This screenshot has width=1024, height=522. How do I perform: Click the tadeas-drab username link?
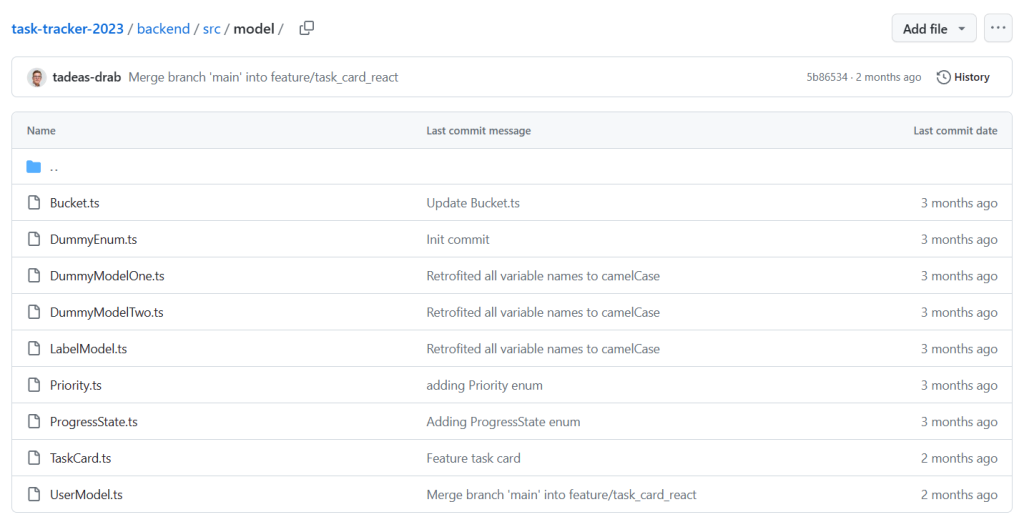pos(87,77)
